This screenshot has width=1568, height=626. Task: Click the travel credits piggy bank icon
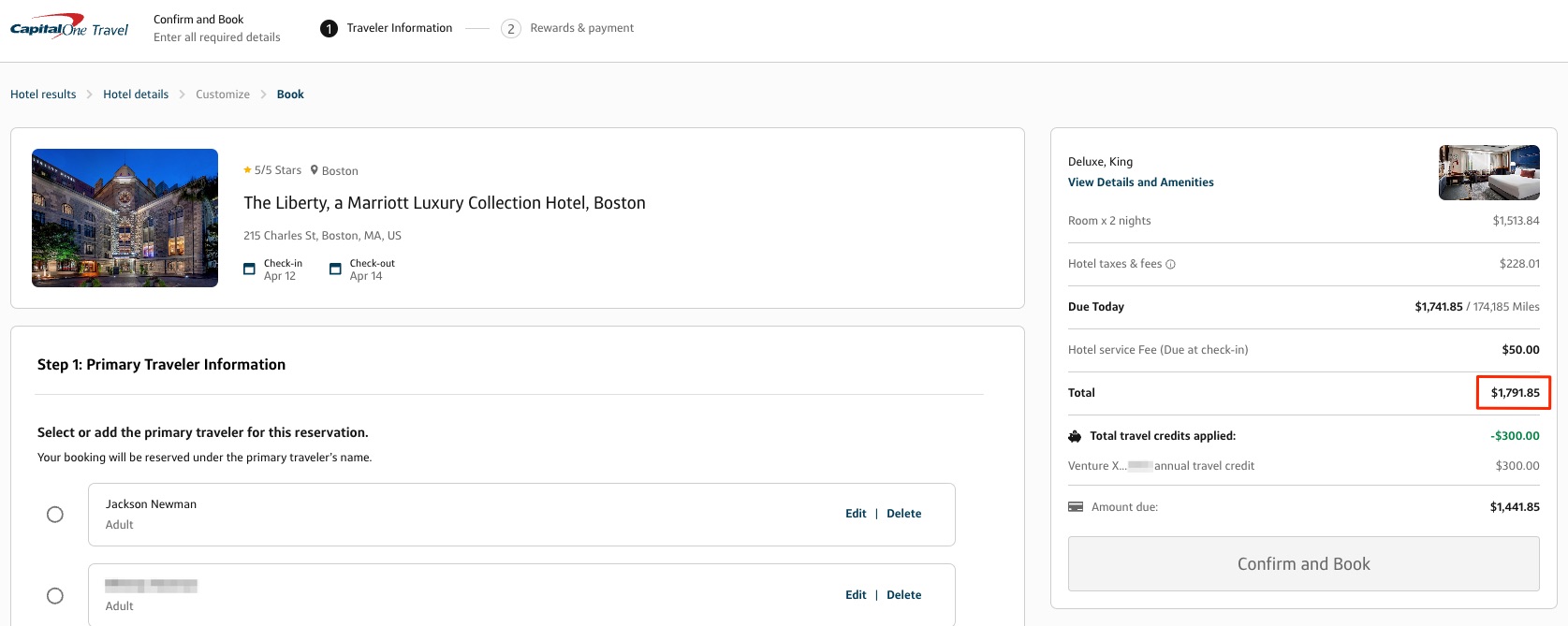coord(1075,436)
